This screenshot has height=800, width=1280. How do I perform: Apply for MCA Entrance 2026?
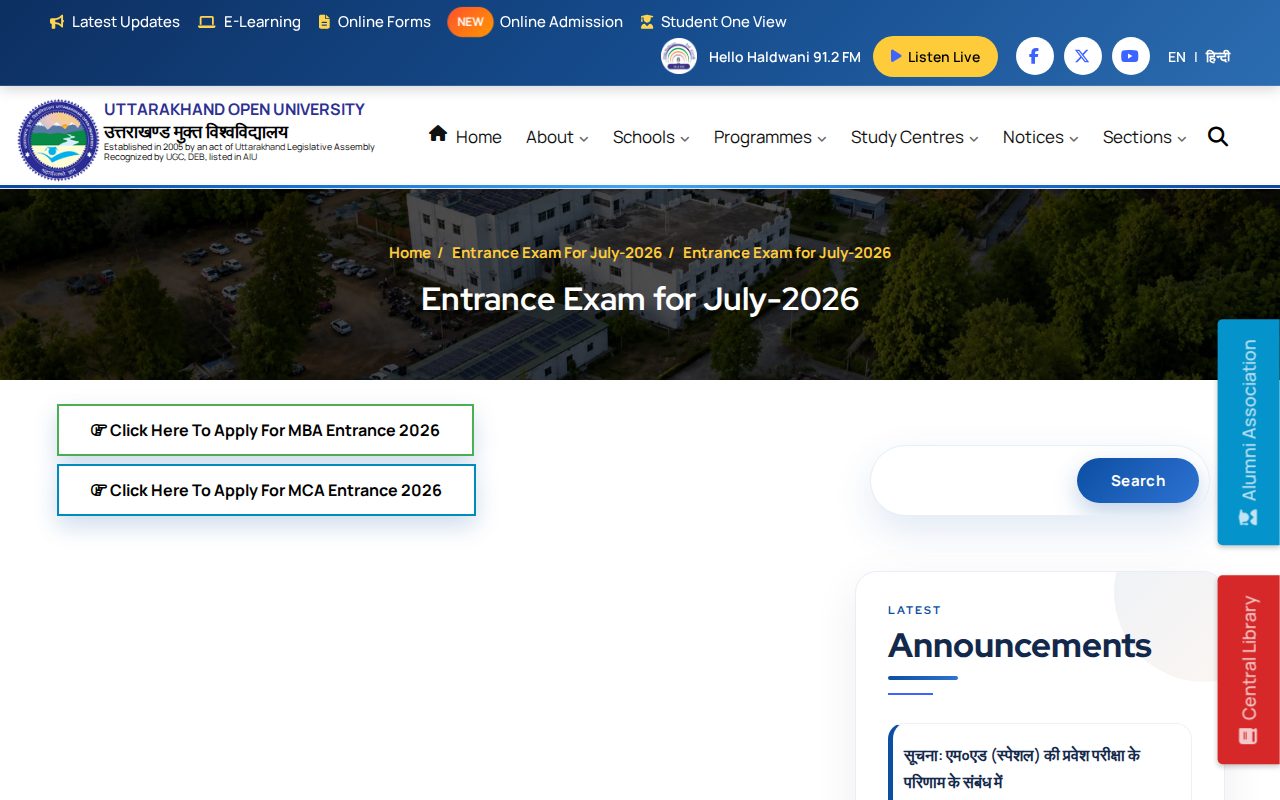click(x=266, y=490)
